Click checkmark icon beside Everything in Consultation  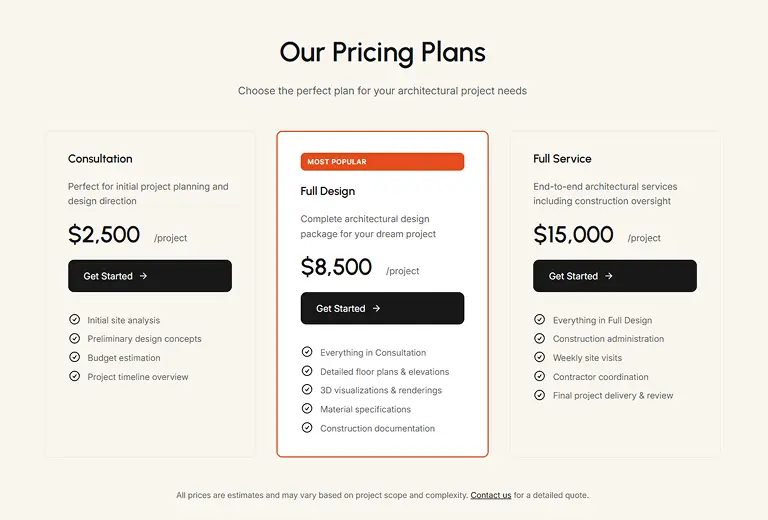[x=307, y=352]
